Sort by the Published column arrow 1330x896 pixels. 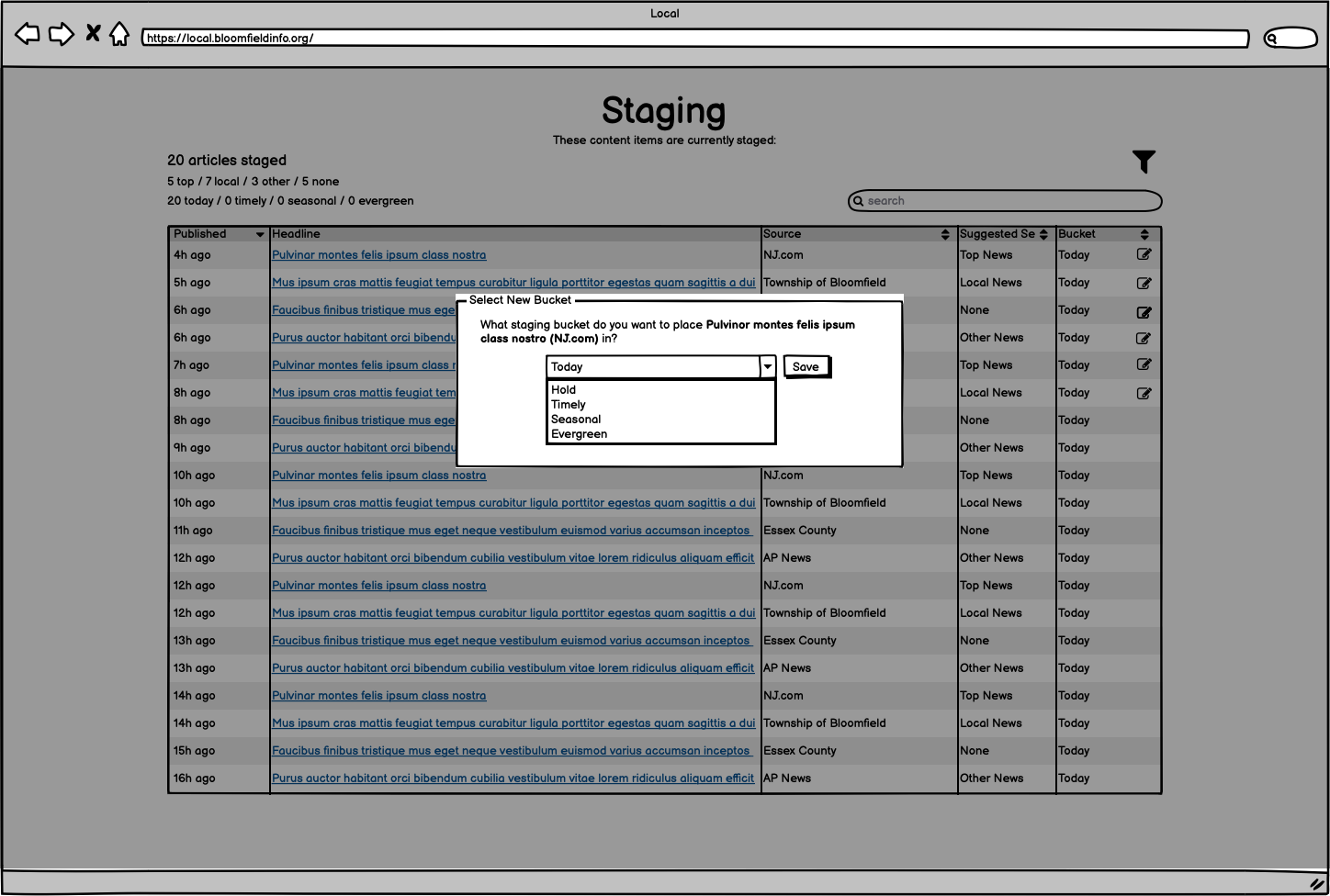click(260, 235)
